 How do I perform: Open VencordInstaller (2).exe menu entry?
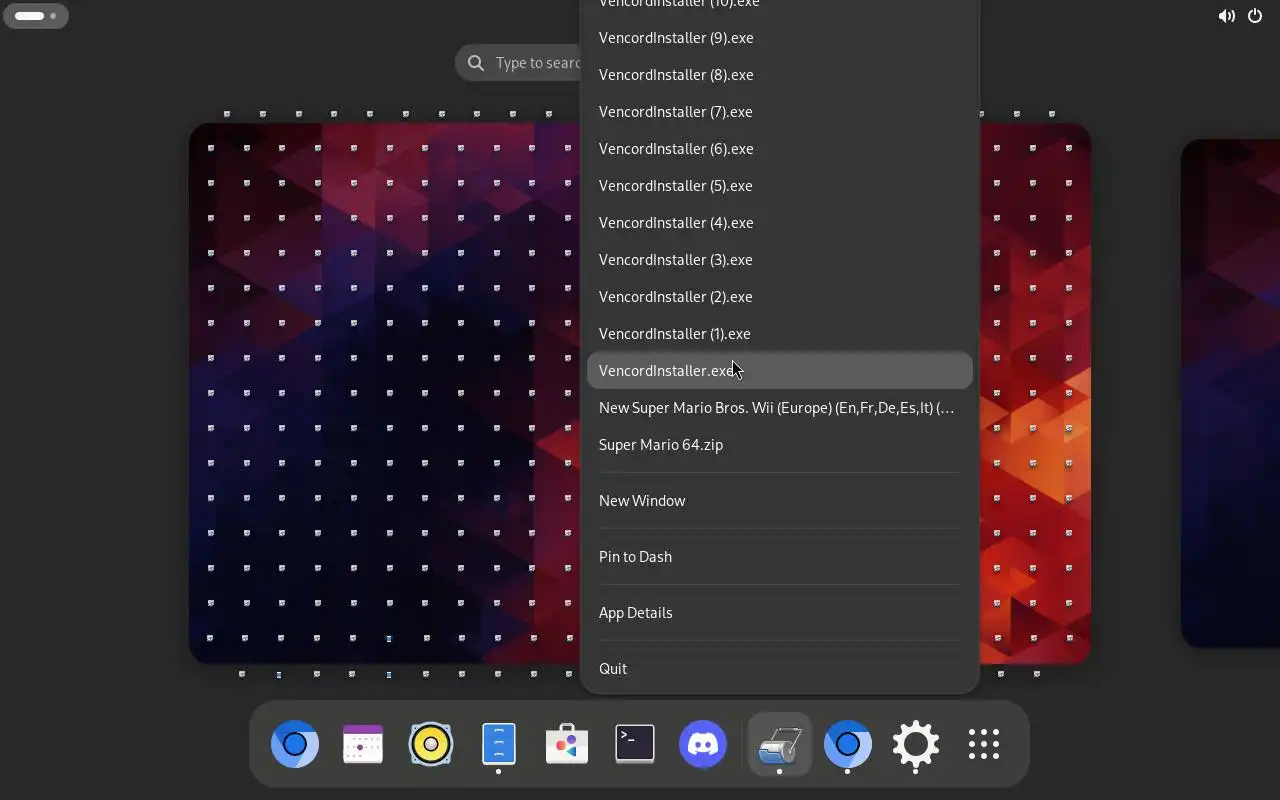click(x=780, y=297)
